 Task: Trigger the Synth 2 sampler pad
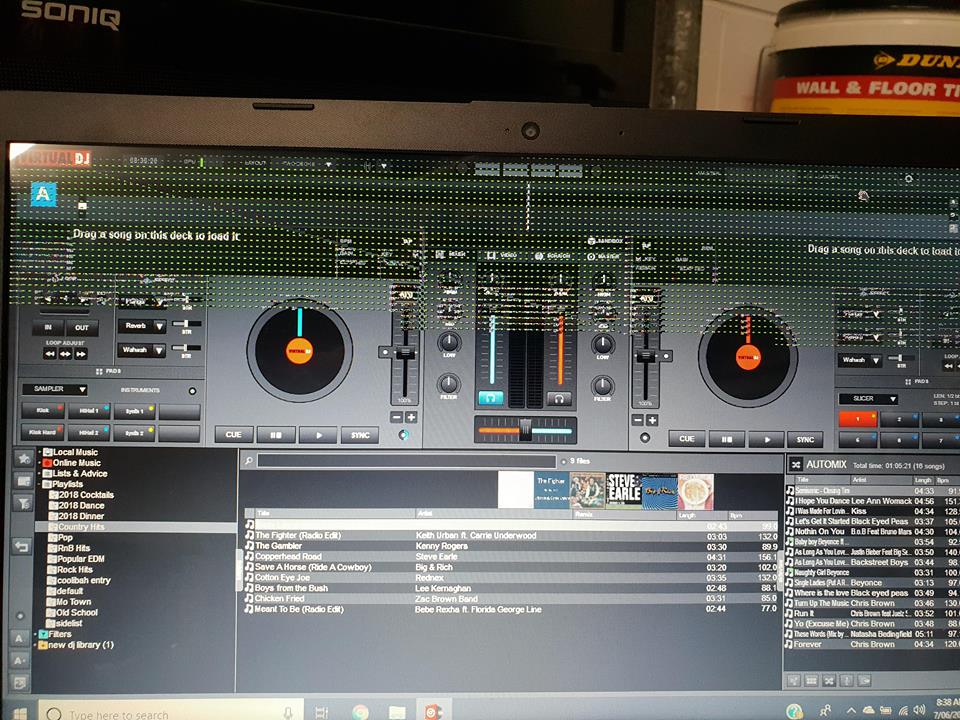[135, 433]
